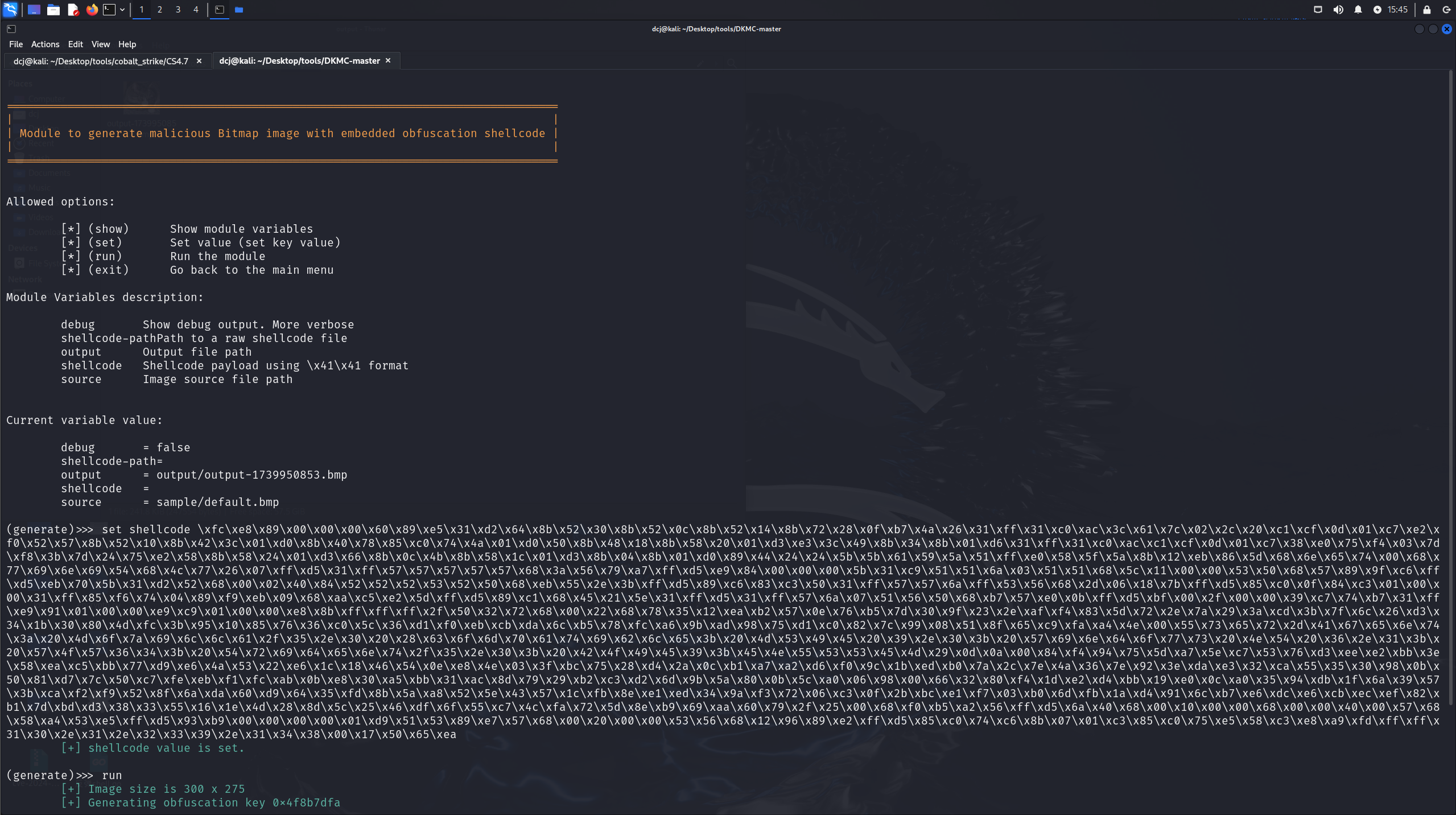Image resolution: width=1456 pixels, height=815 pixels.
Task: Click the terminal window title bar icon
Action: (11, 29)
